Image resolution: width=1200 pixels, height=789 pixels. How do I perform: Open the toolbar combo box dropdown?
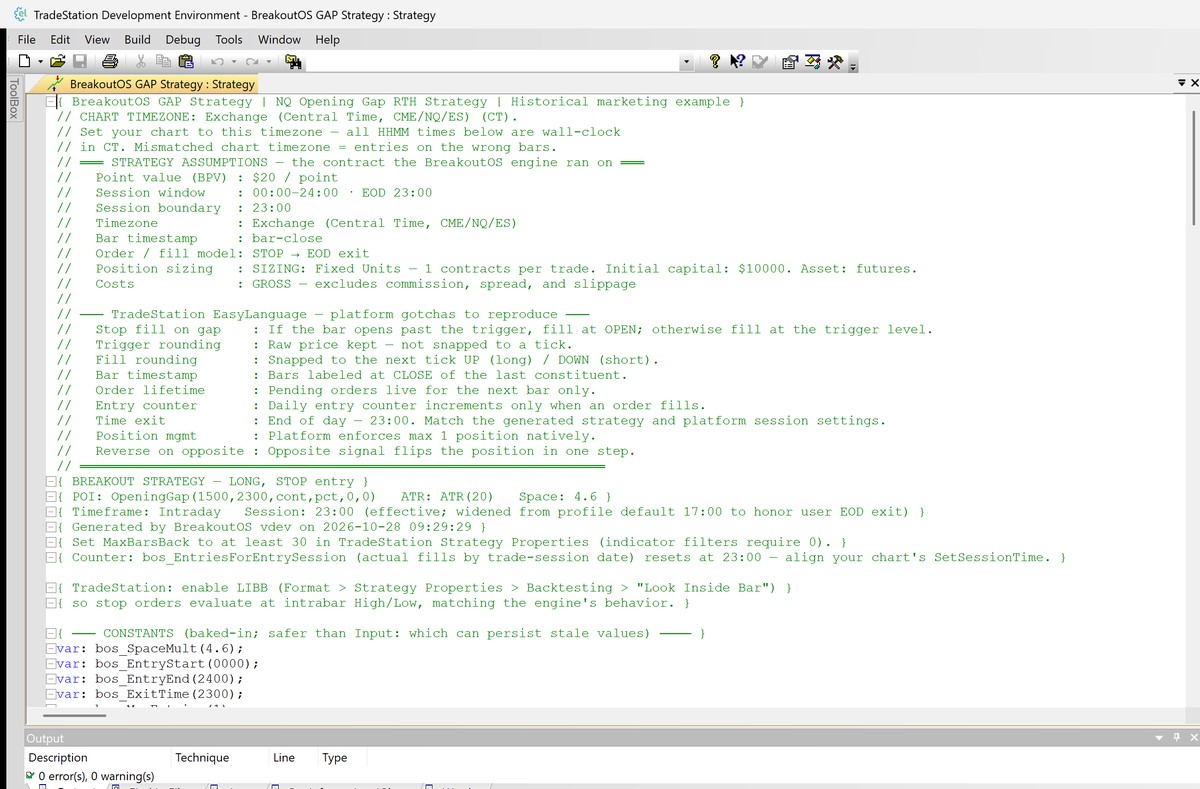pyautogui.click(x=687, y=63)
